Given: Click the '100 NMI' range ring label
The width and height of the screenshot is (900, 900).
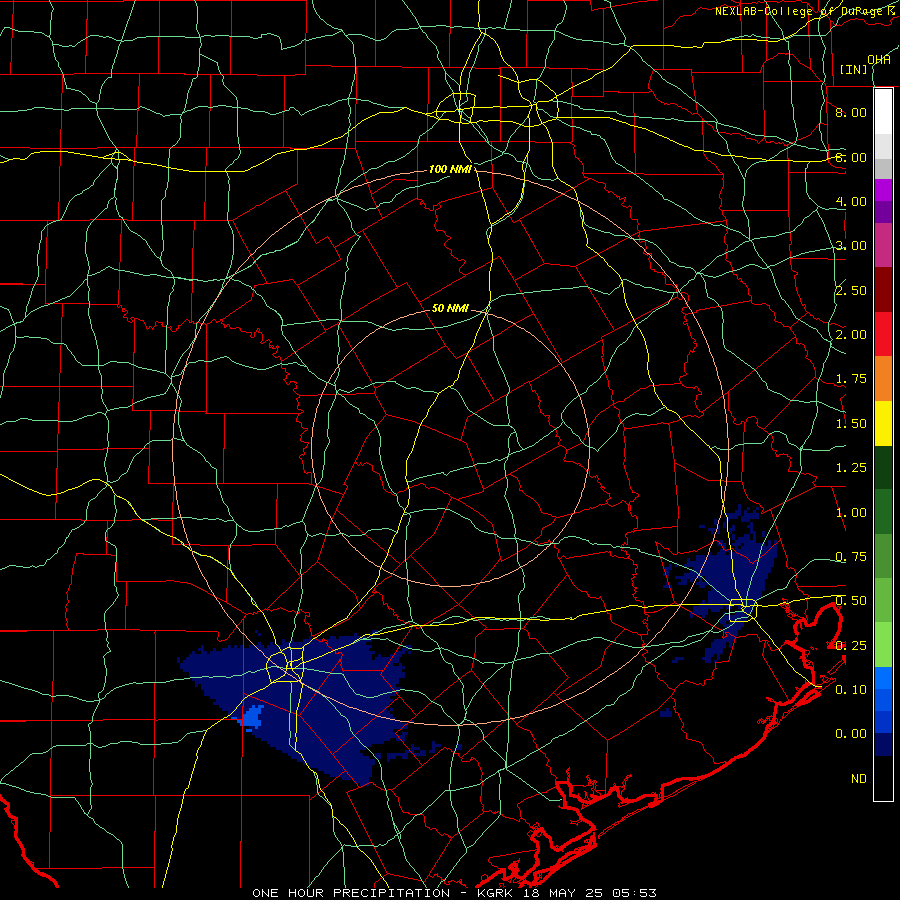Looking at the screenshot, I should coord(450,169).
